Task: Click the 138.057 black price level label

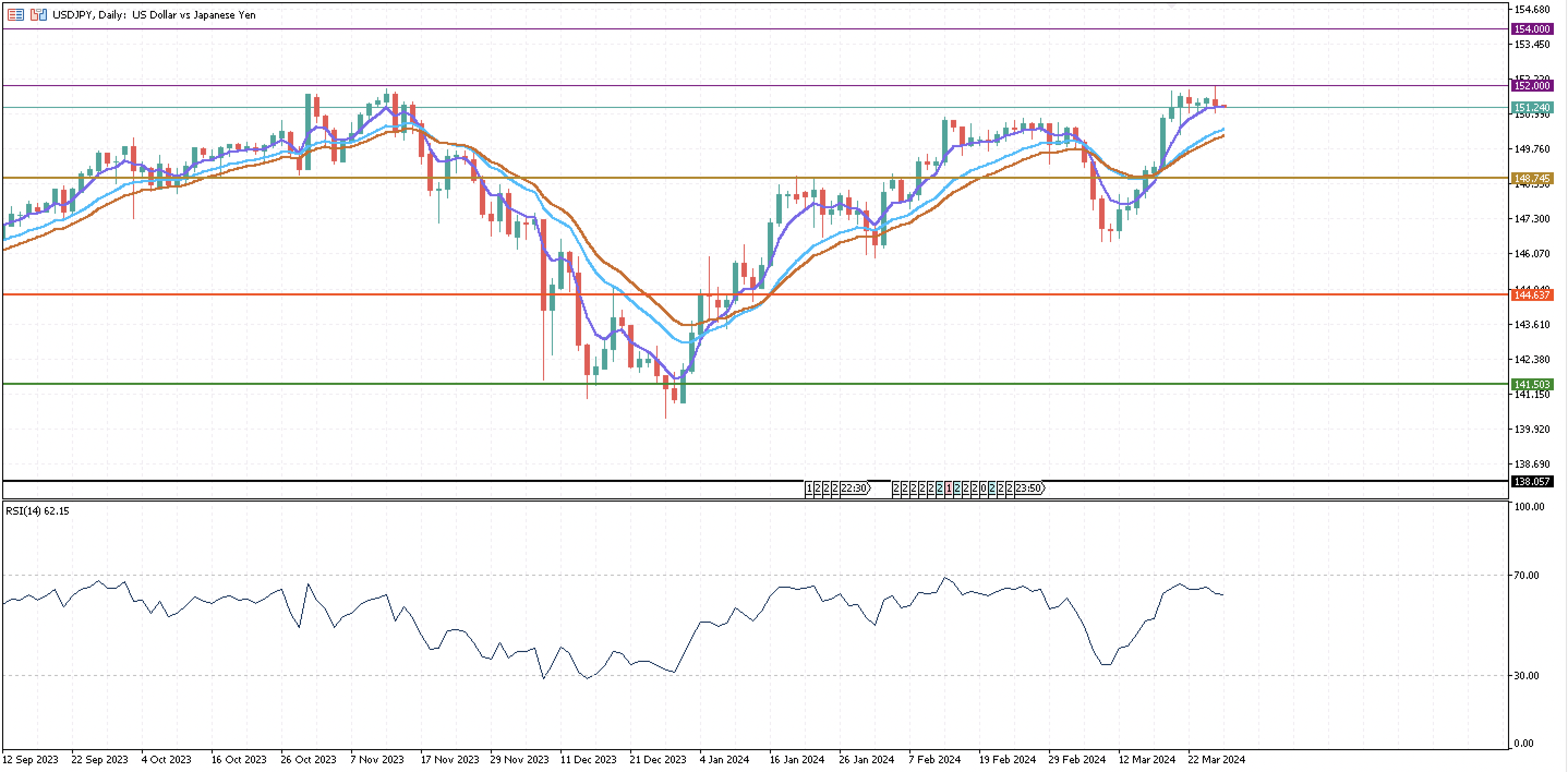Action: [1531, 481]
